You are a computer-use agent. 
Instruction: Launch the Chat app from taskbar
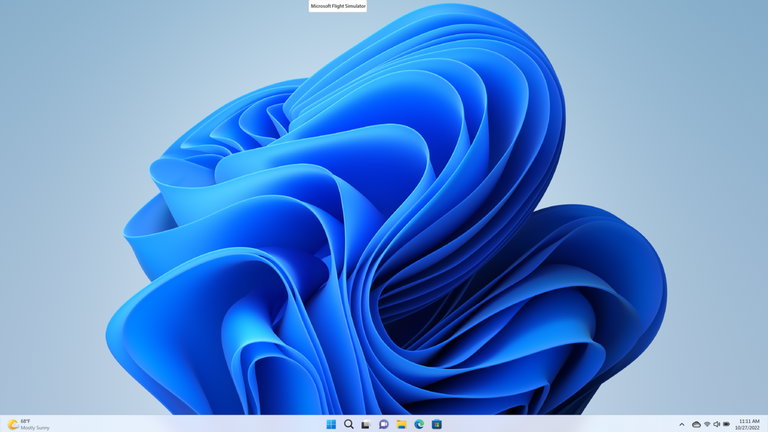384,424
